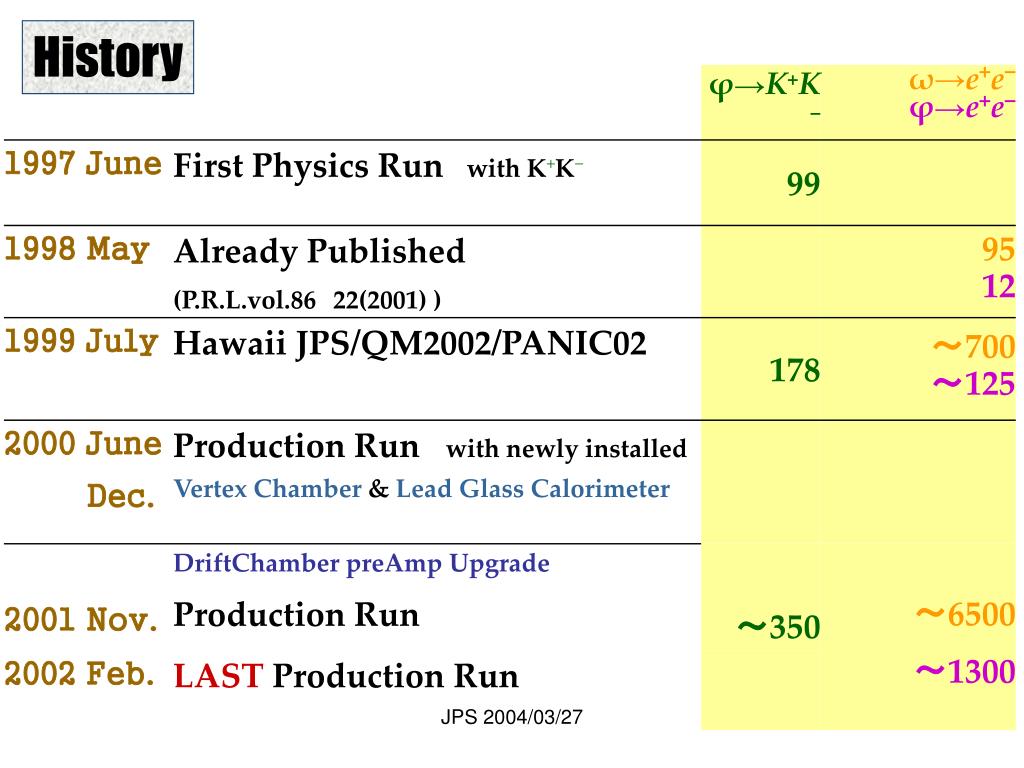Click the First Physics Run heading
This screenshot has height=768, width=1024.
coord(308,165)
